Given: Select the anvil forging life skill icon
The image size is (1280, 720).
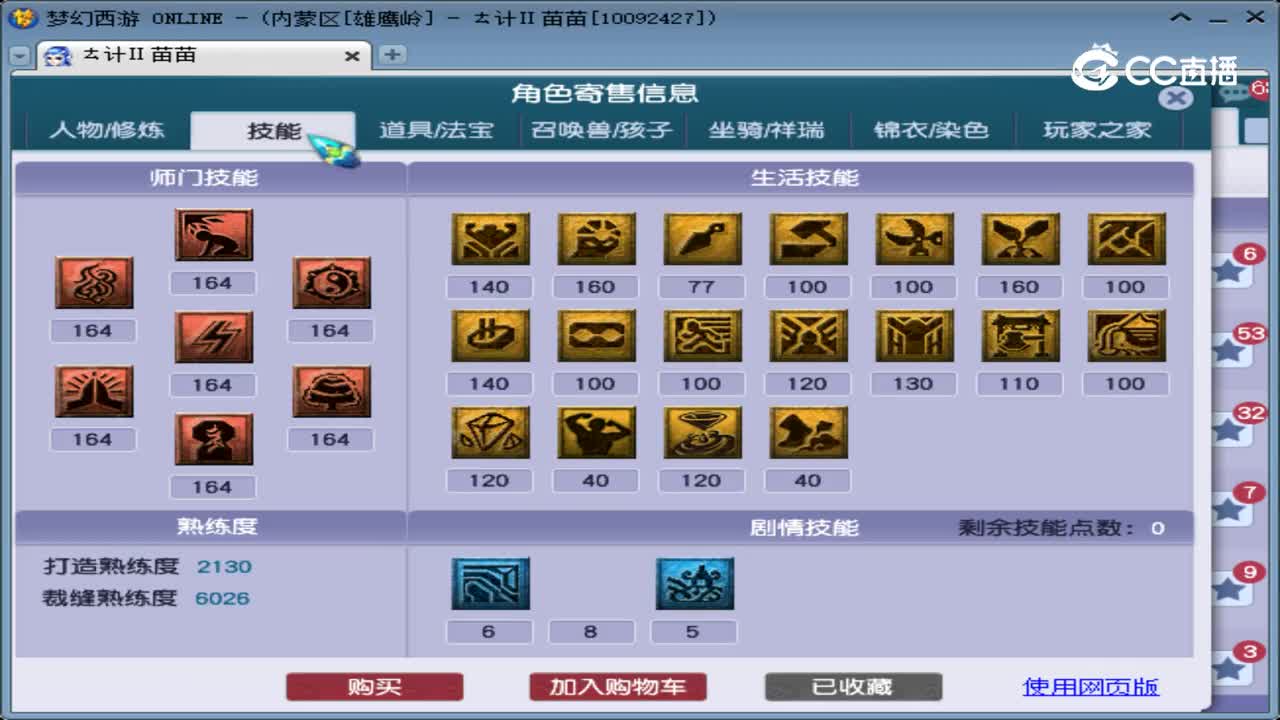Looking at the screenshot, I should click(x=808, y=239).
